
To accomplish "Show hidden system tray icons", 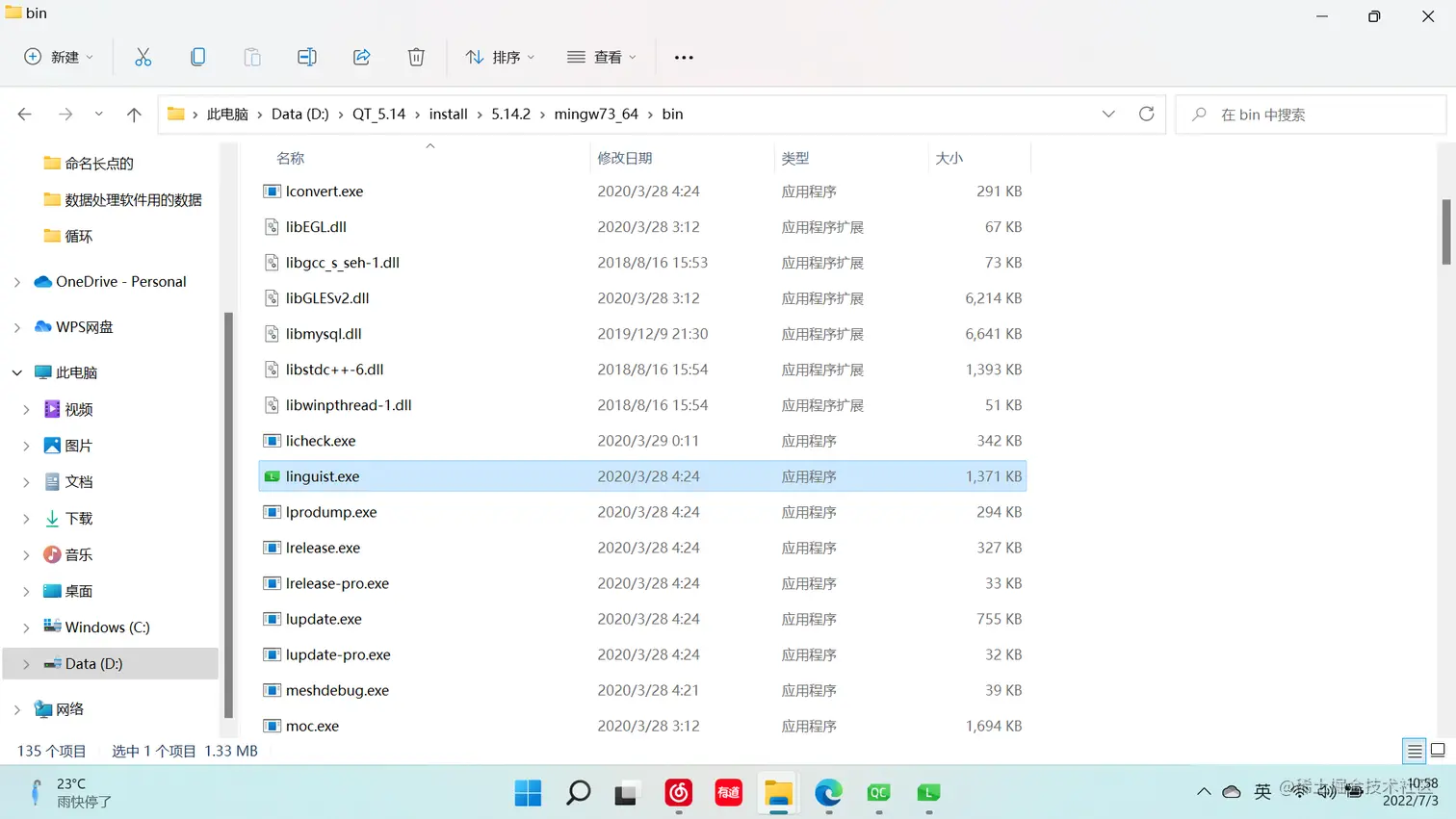I will click(1204, 791).
